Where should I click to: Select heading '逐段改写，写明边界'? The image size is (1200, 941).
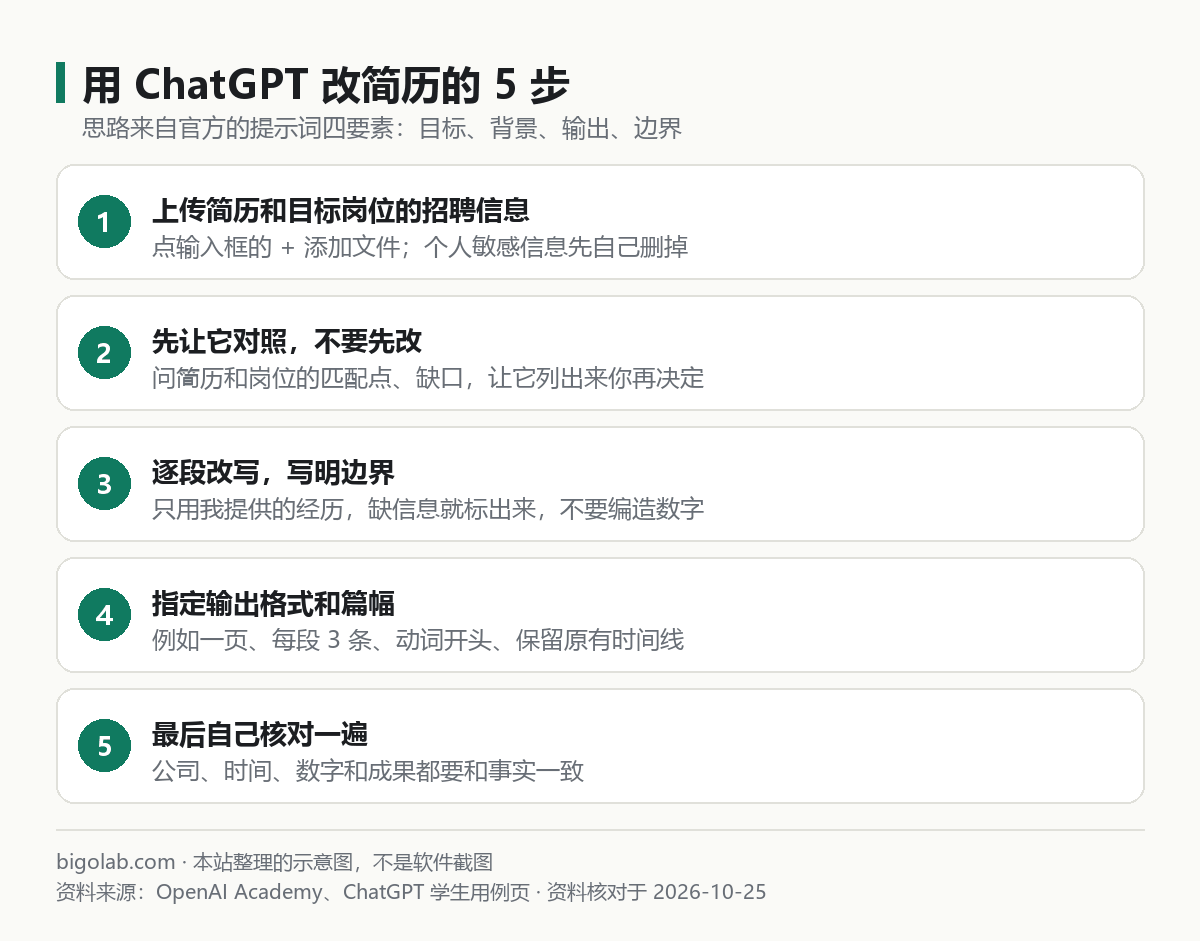click(x=273, y=473)
